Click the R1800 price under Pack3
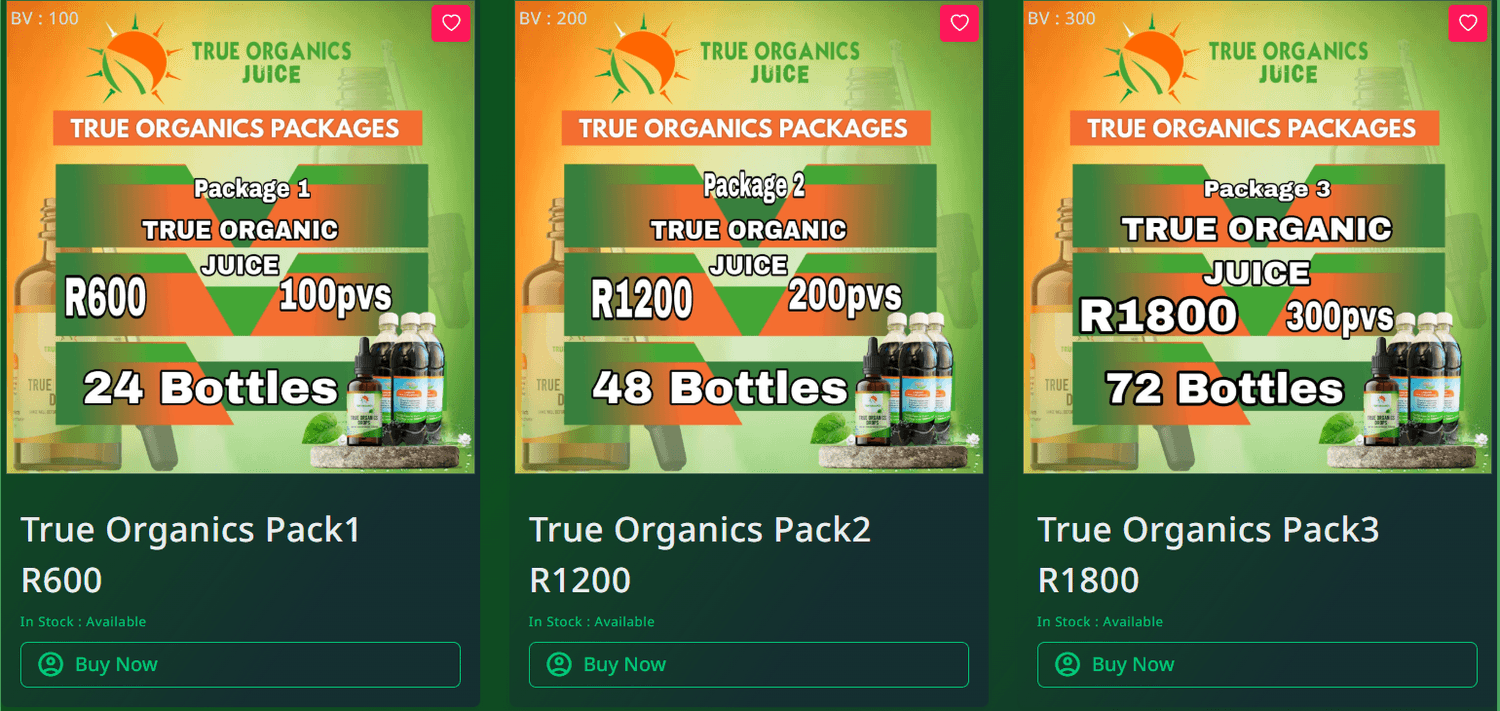Viewport: 1500px width, 711px height. pyautogui.click(x=1088, y=580)
